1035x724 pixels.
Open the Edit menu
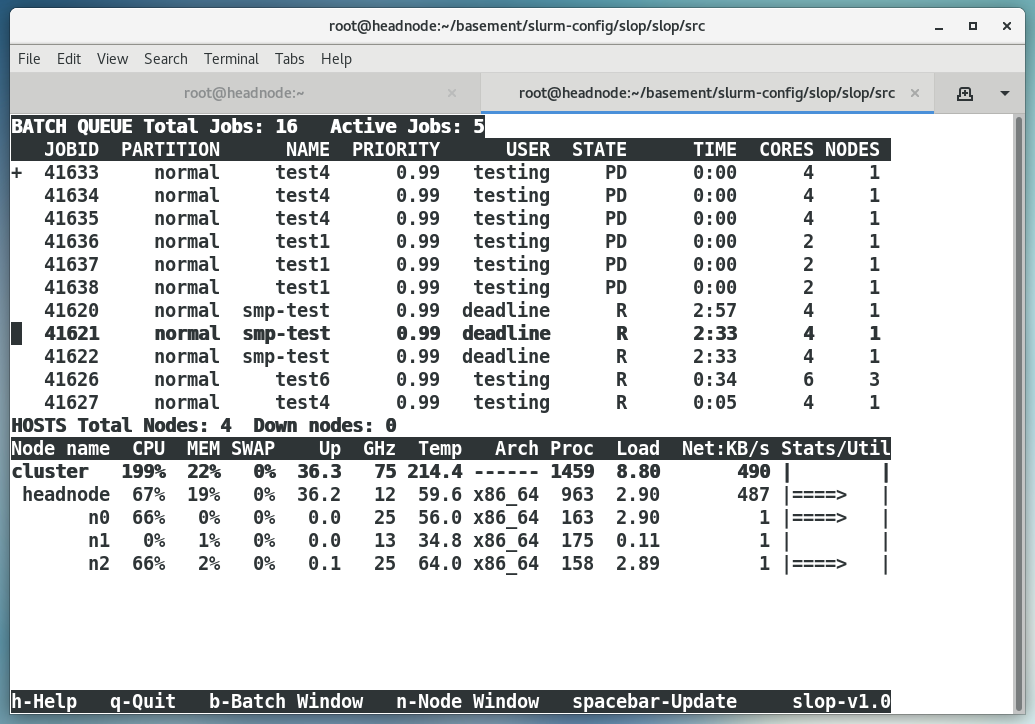69,59
